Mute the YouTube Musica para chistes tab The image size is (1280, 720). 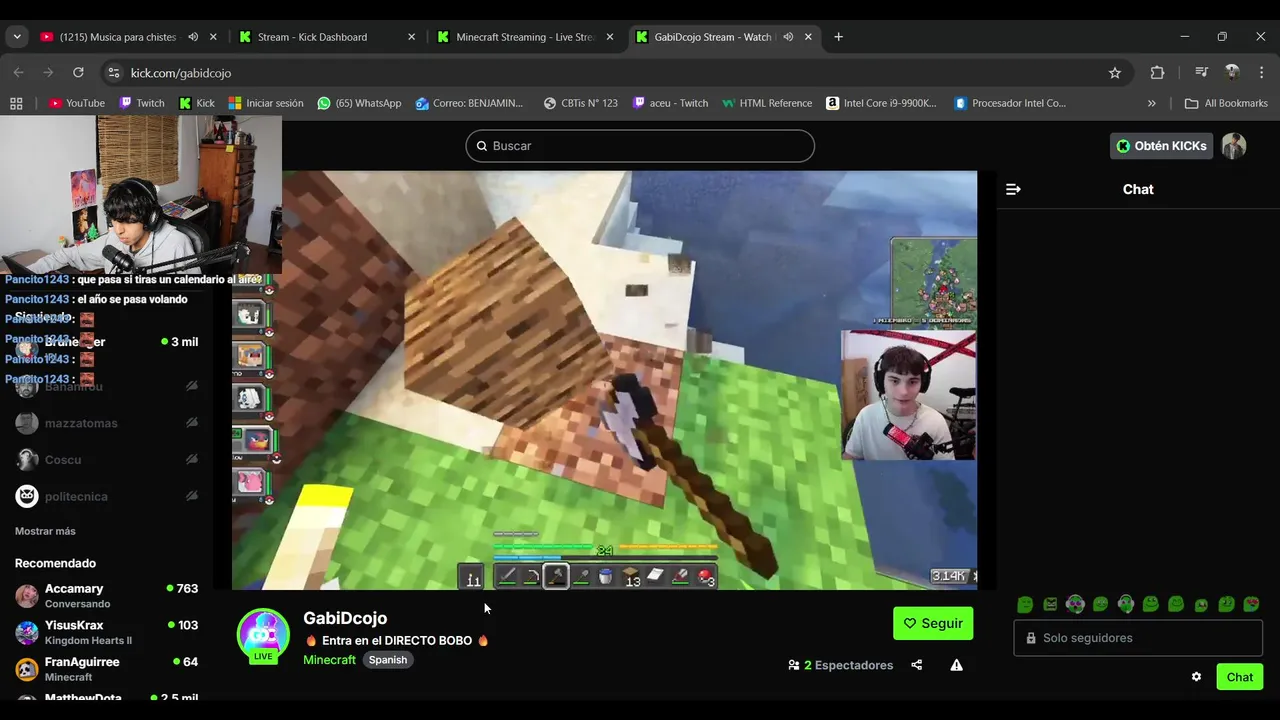pyautogui.click(x=193, y=37)
